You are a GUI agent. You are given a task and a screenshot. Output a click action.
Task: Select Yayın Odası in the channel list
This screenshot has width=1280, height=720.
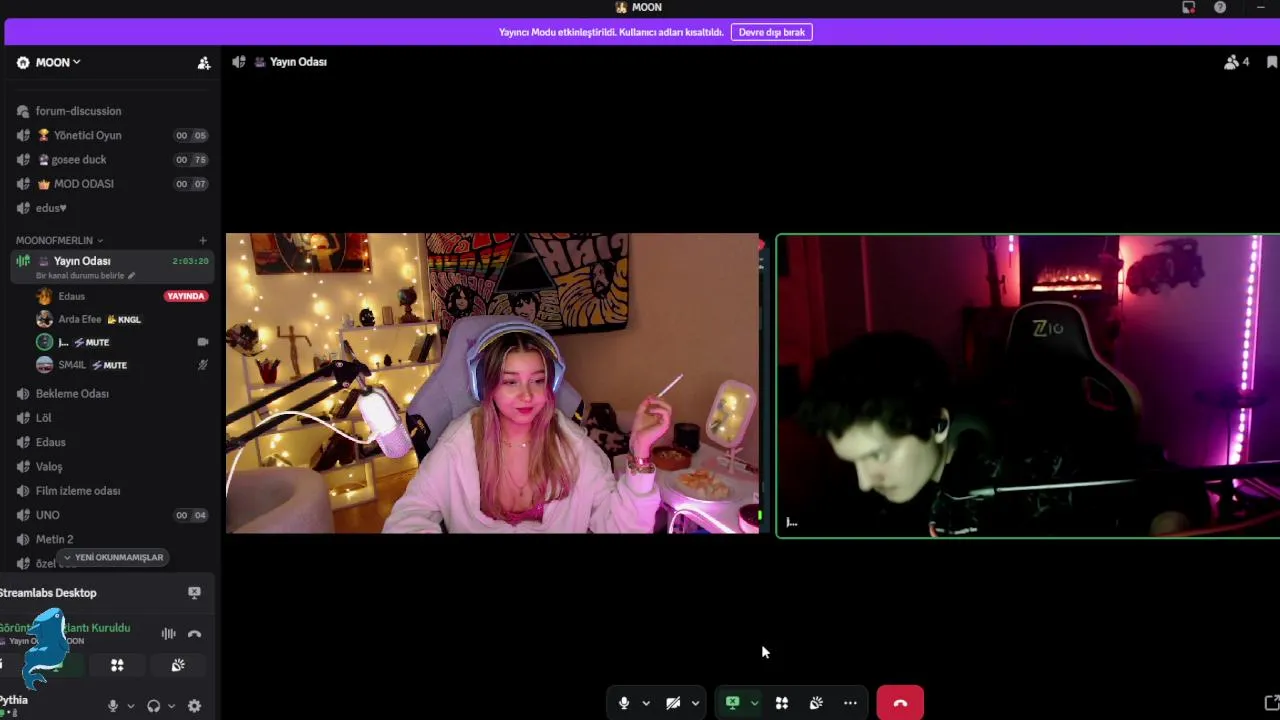coord(82,261)
